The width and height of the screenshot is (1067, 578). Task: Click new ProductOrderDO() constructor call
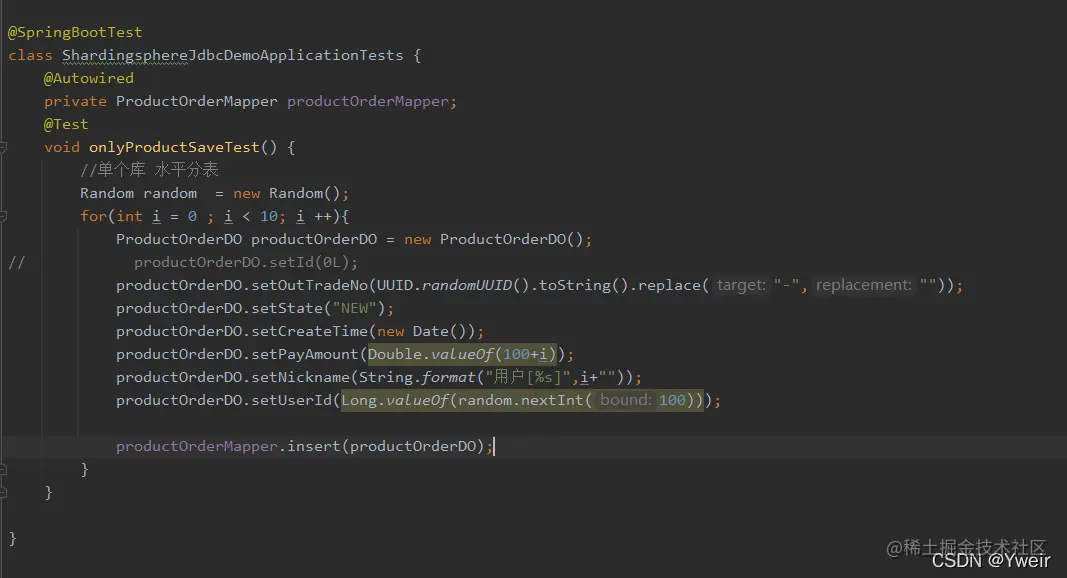(x=494, y=240)
